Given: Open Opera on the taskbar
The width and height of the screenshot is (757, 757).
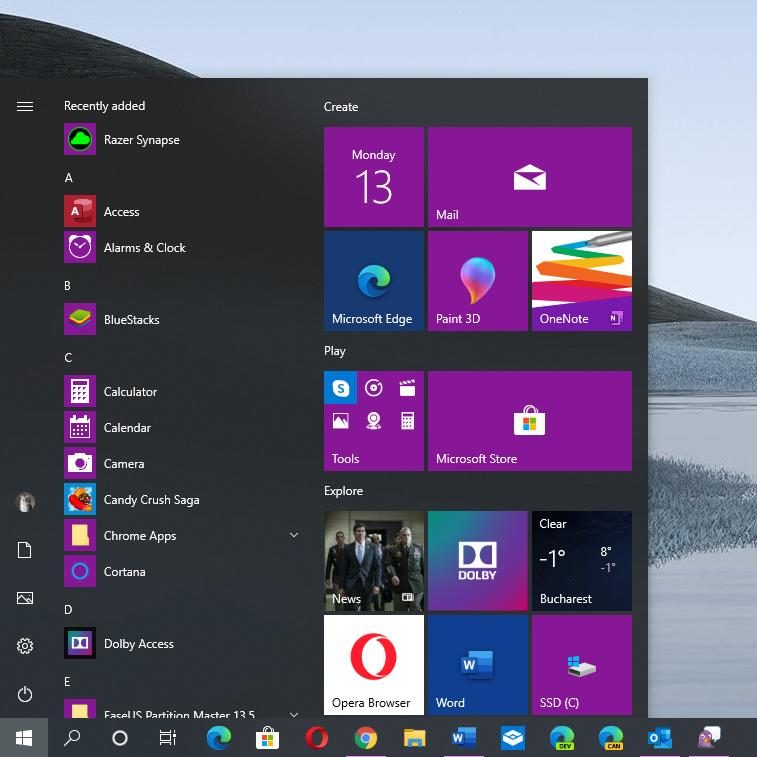Looking at the screenshot, I should pyautogui.click(x=317, y=738).
